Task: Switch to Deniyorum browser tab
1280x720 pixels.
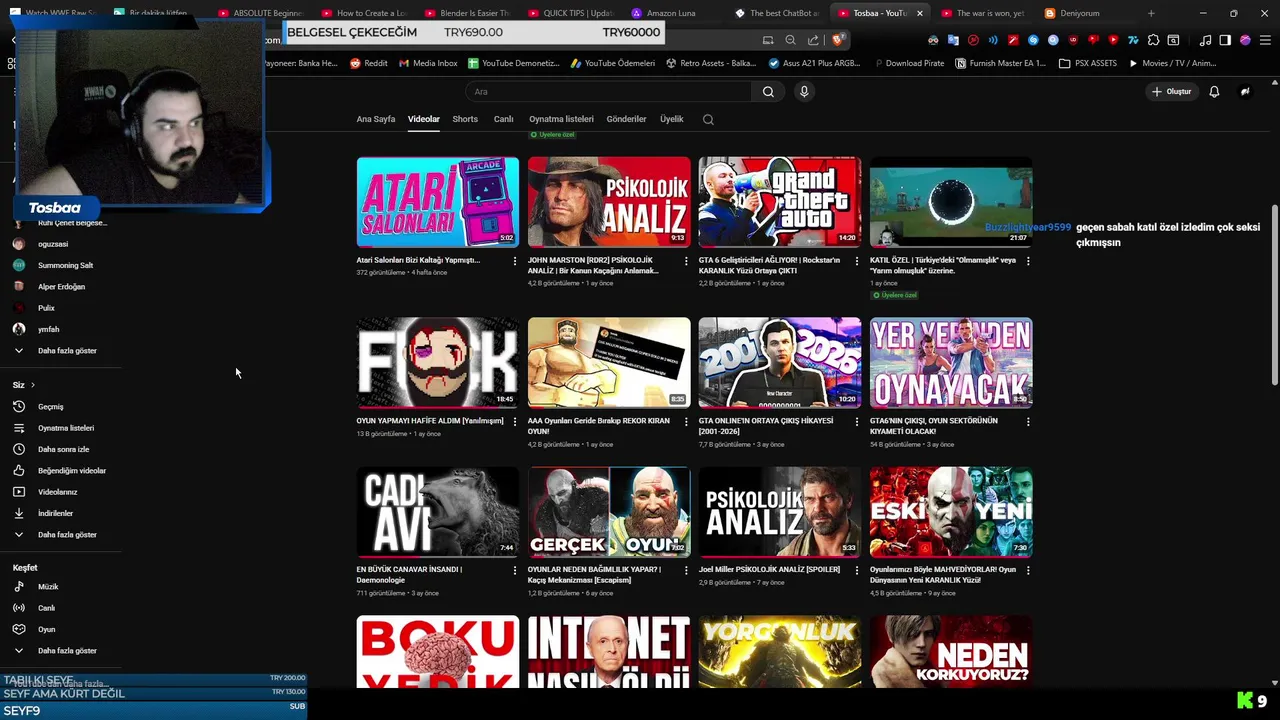Action: [x=1080, y=13]
